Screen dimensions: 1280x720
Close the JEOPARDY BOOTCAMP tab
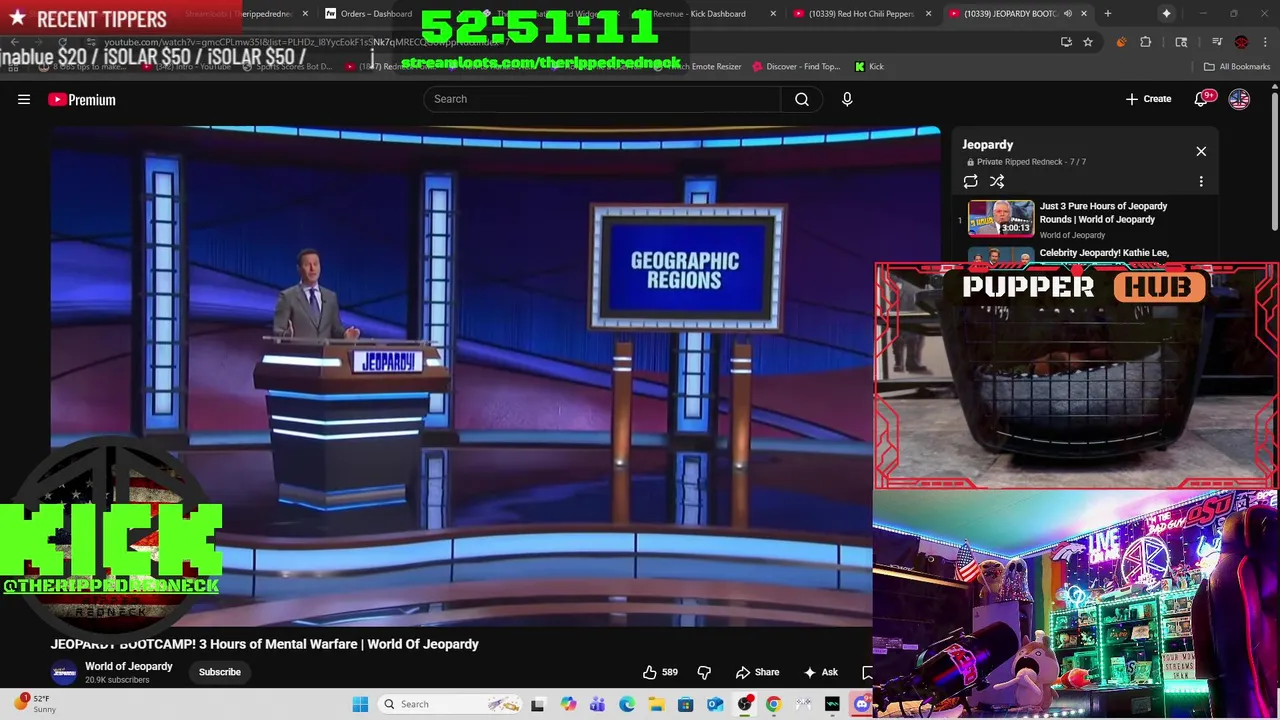pyautogui.click(x=1084, y=14)
